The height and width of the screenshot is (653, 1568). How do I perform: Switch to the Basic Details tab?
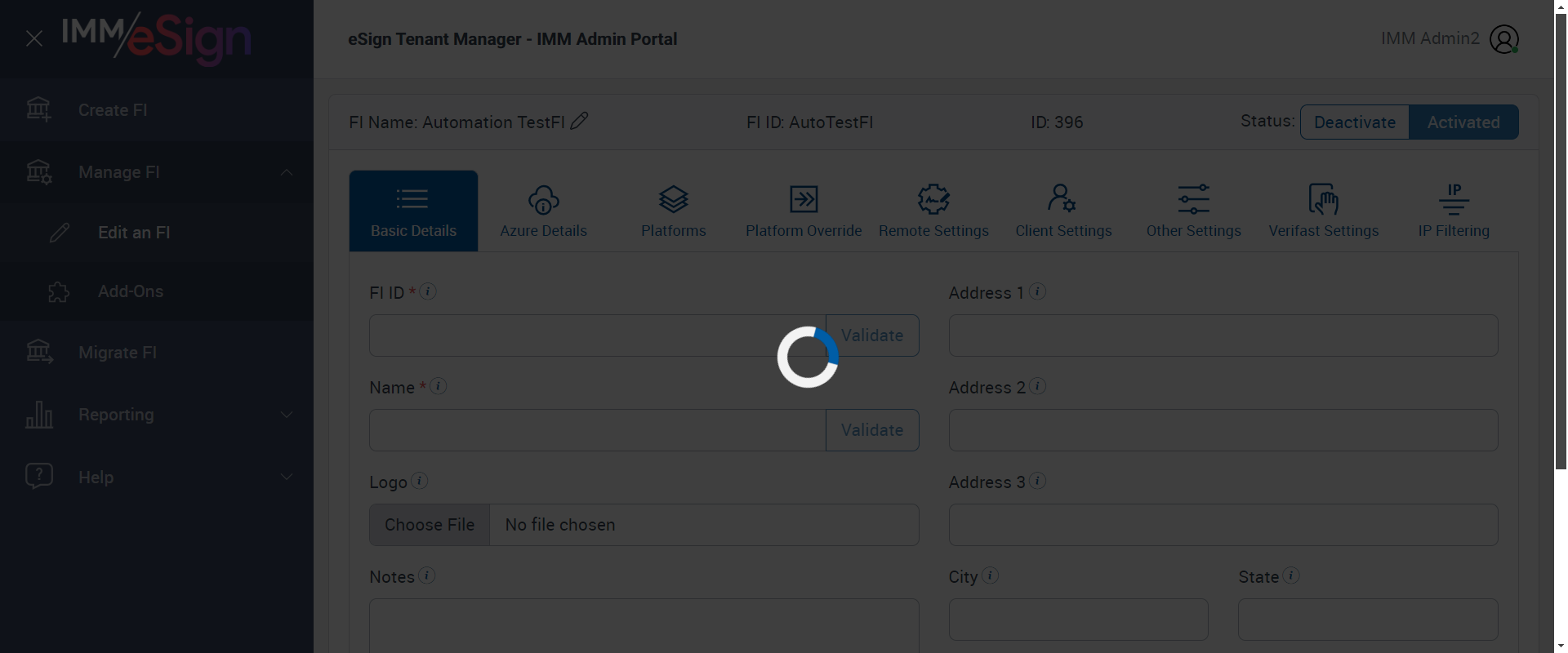pos(413,211)
